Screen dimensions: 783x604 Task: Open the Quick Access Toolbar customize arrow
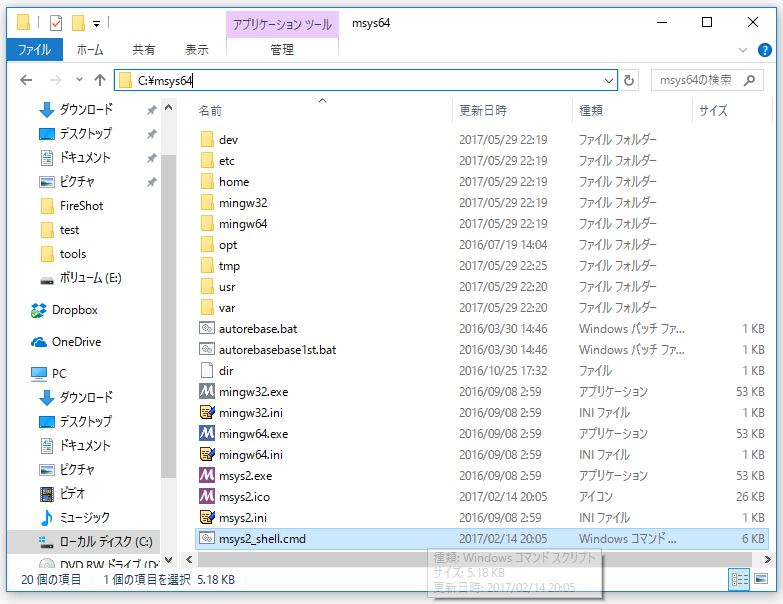click(x=96, y=23)
